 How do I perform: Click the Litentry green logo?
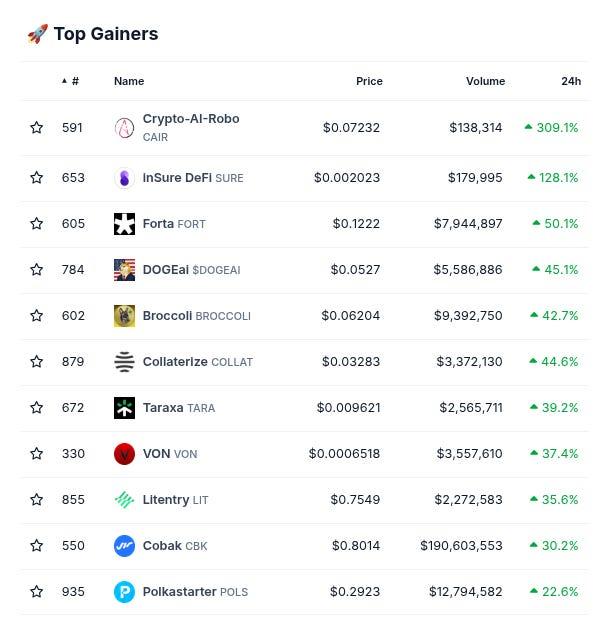tap(124, 500)
